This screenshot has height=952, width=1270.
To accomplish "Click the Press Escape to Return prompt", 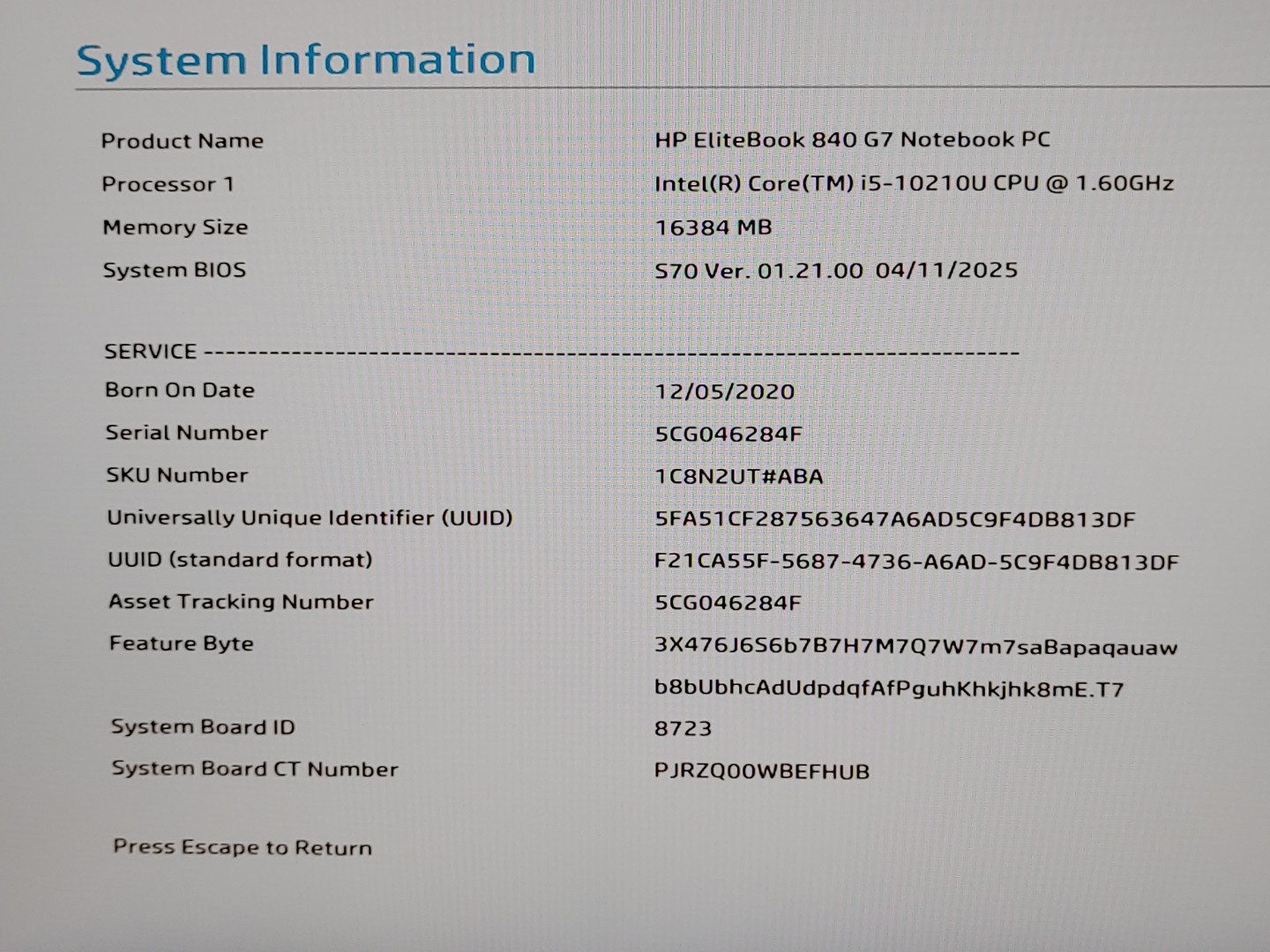I will (x=241, y=847).
